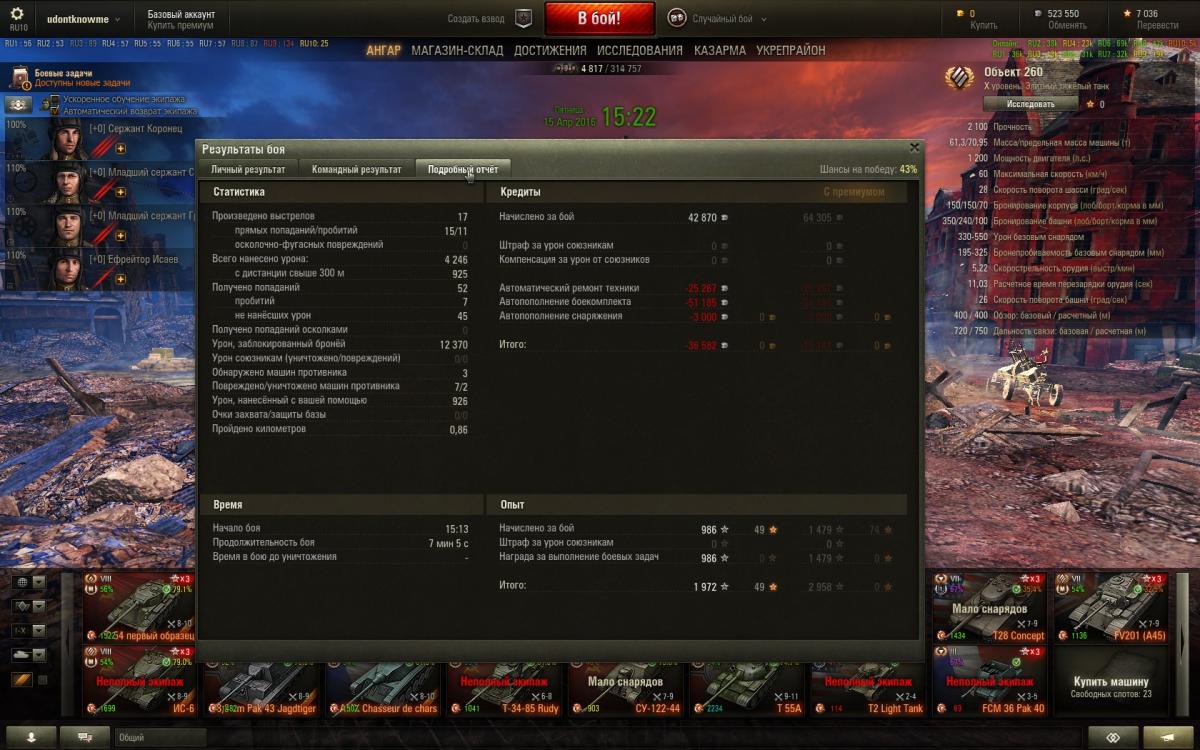Click Купить under the gold balance
Viewport: 1200px width, 750px height.
984,25
